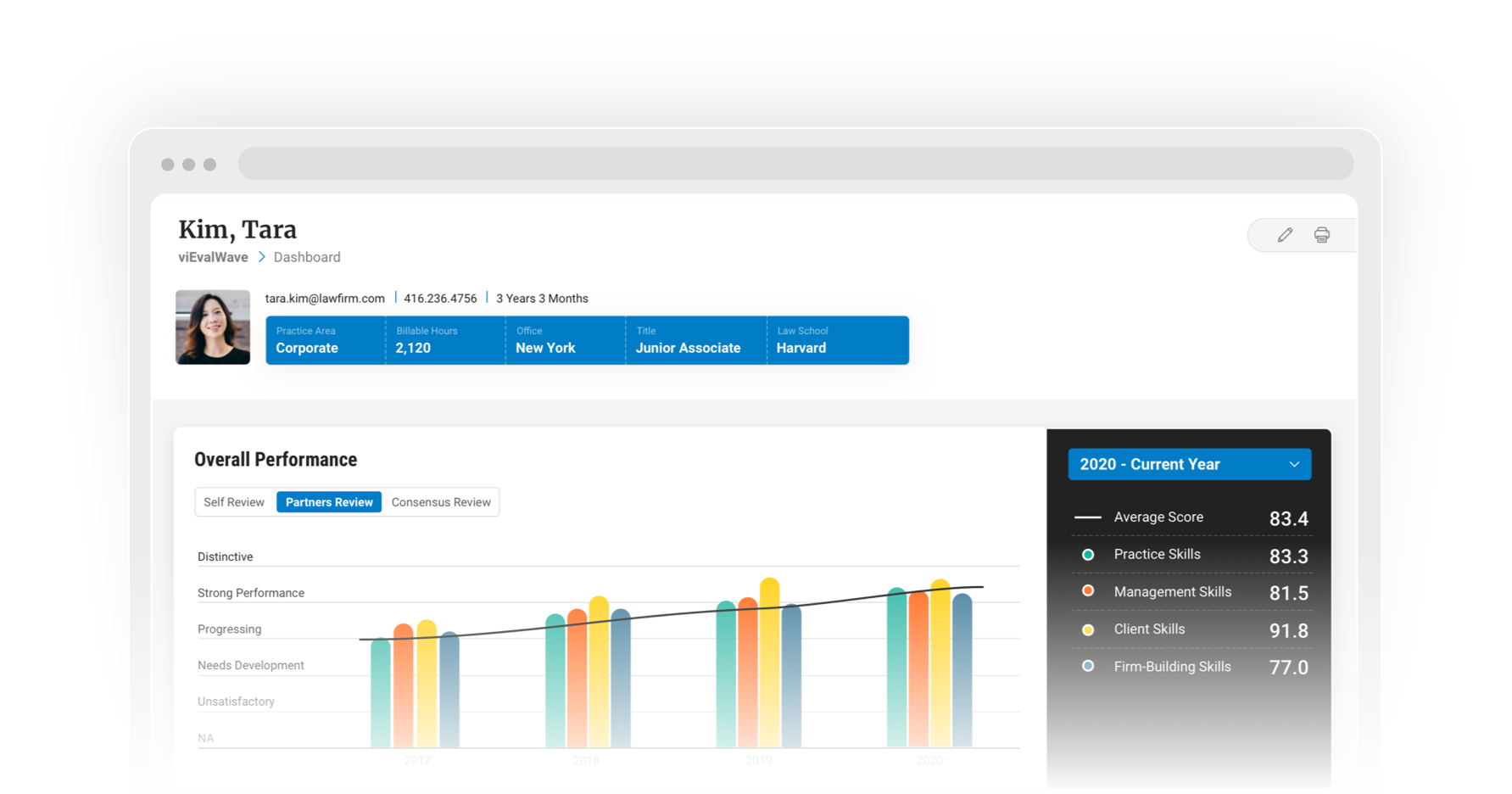Click the Average Score line legend marker
This screenshot has height=794, width=1512.
(x=1088, y=517)
